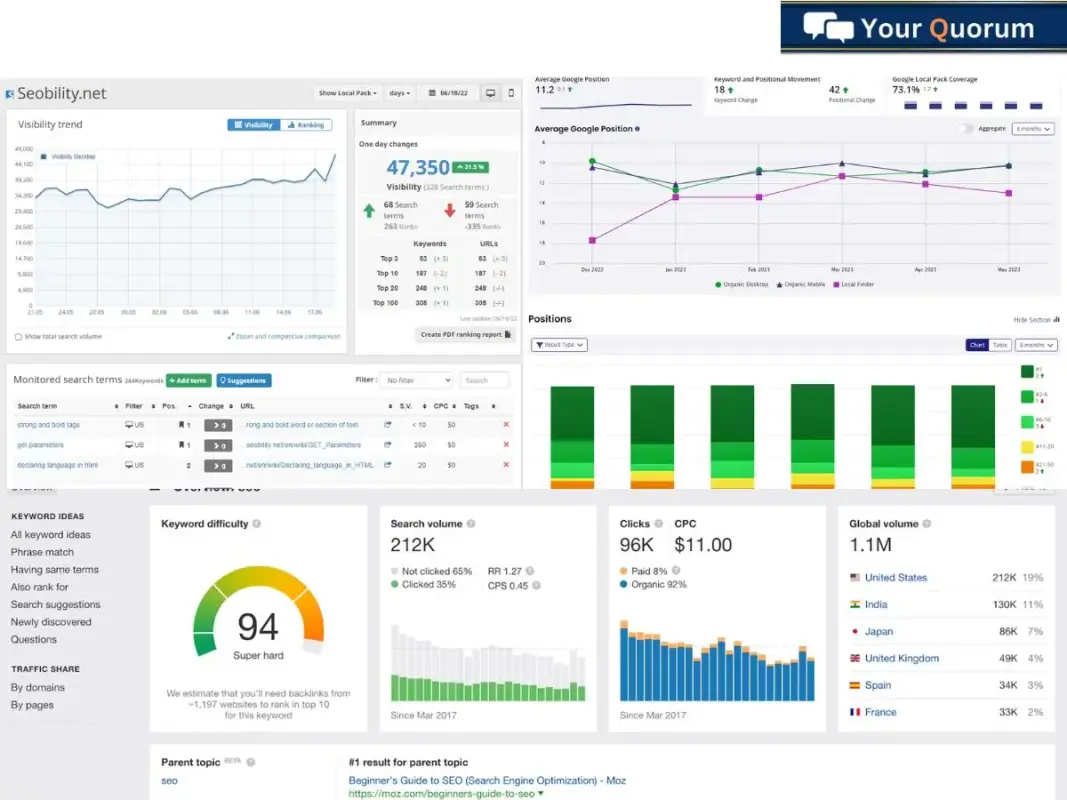This screenshot has height=800, width=1067.
Task: Open 6 months dropdown in Average Google Position chart
Action: click(x=1033, y=129)
